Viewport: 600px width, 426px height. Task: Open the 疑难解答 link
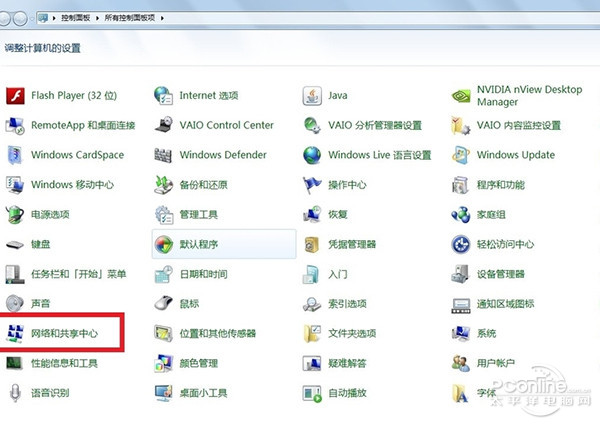347,363
